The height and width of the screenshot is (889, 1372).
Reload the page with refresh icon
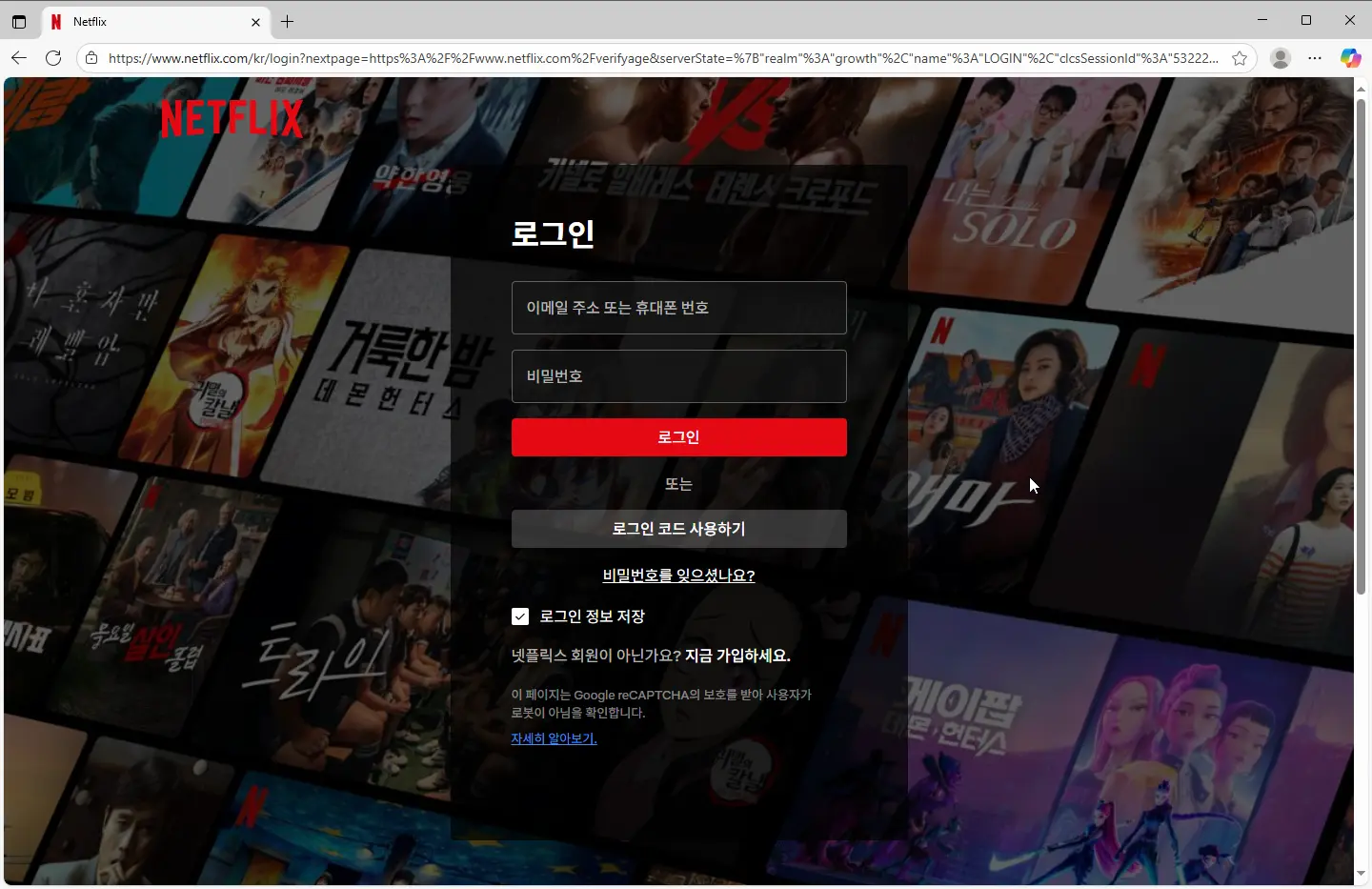pos(53,58)
